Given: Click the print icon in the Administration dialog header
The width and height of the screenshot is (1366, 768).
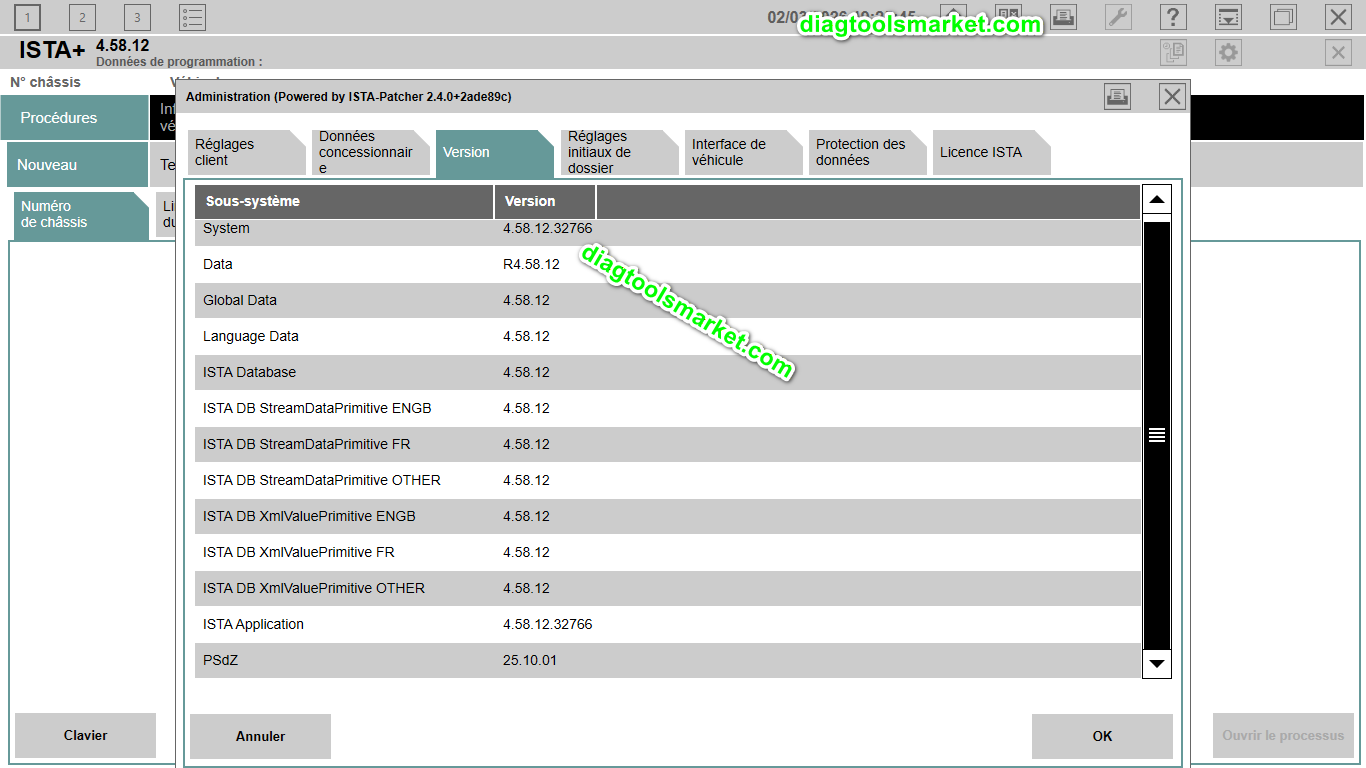Looking at the screenshot, I should (1117, 96).
